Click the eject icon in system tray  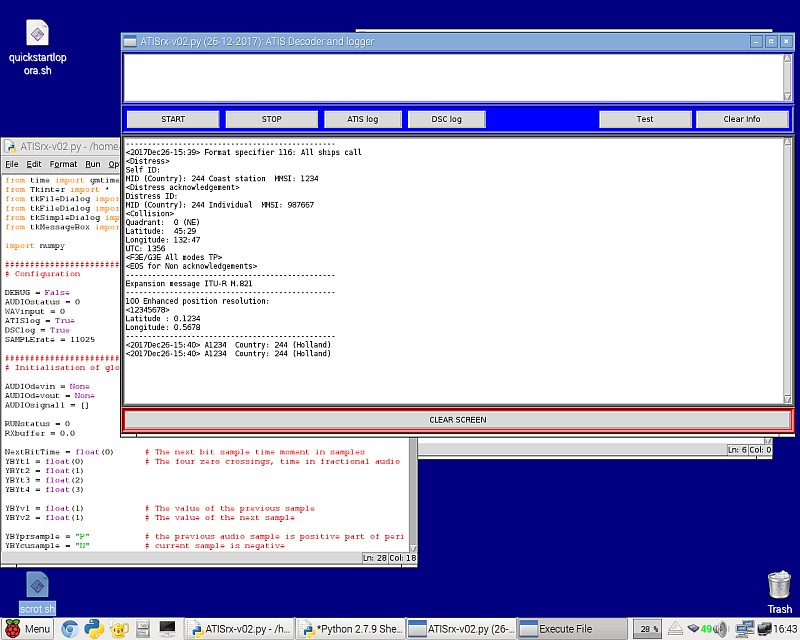click(677, 629)
